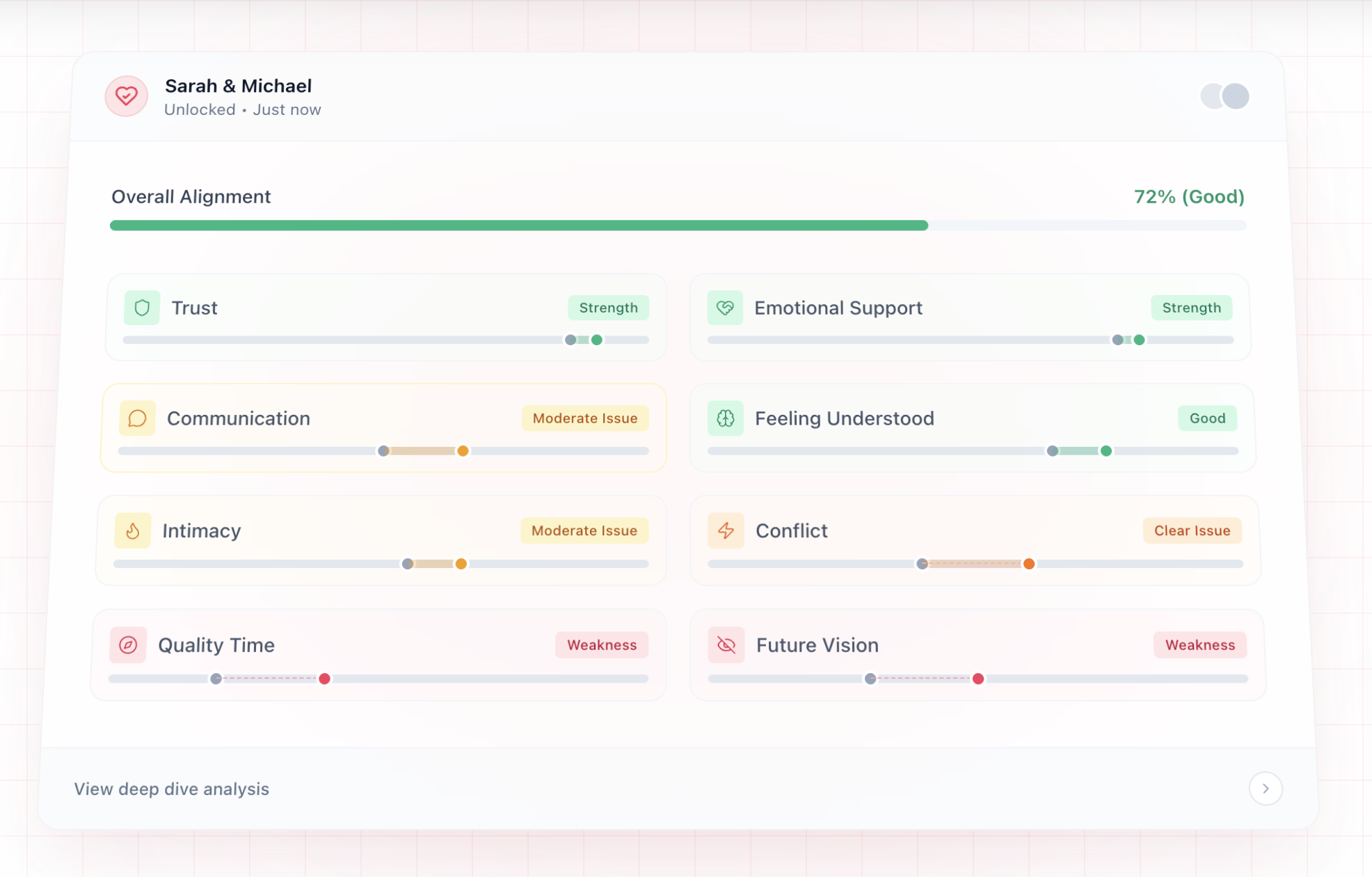
Task: Click the Weakness badge on Future Vision
Action: coord(1199,645)
